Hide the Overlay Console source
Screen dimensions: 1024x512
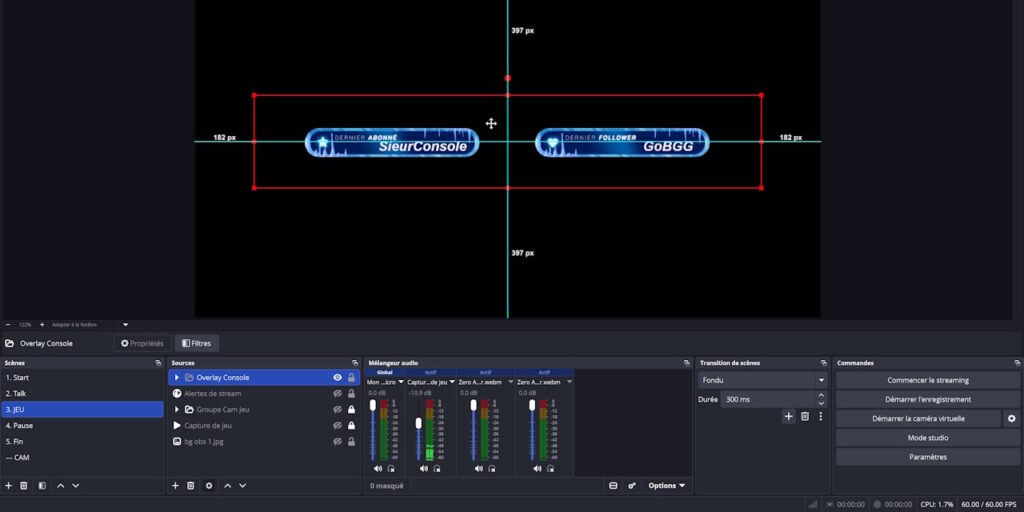pyautogui.click(x=338, y=377)
